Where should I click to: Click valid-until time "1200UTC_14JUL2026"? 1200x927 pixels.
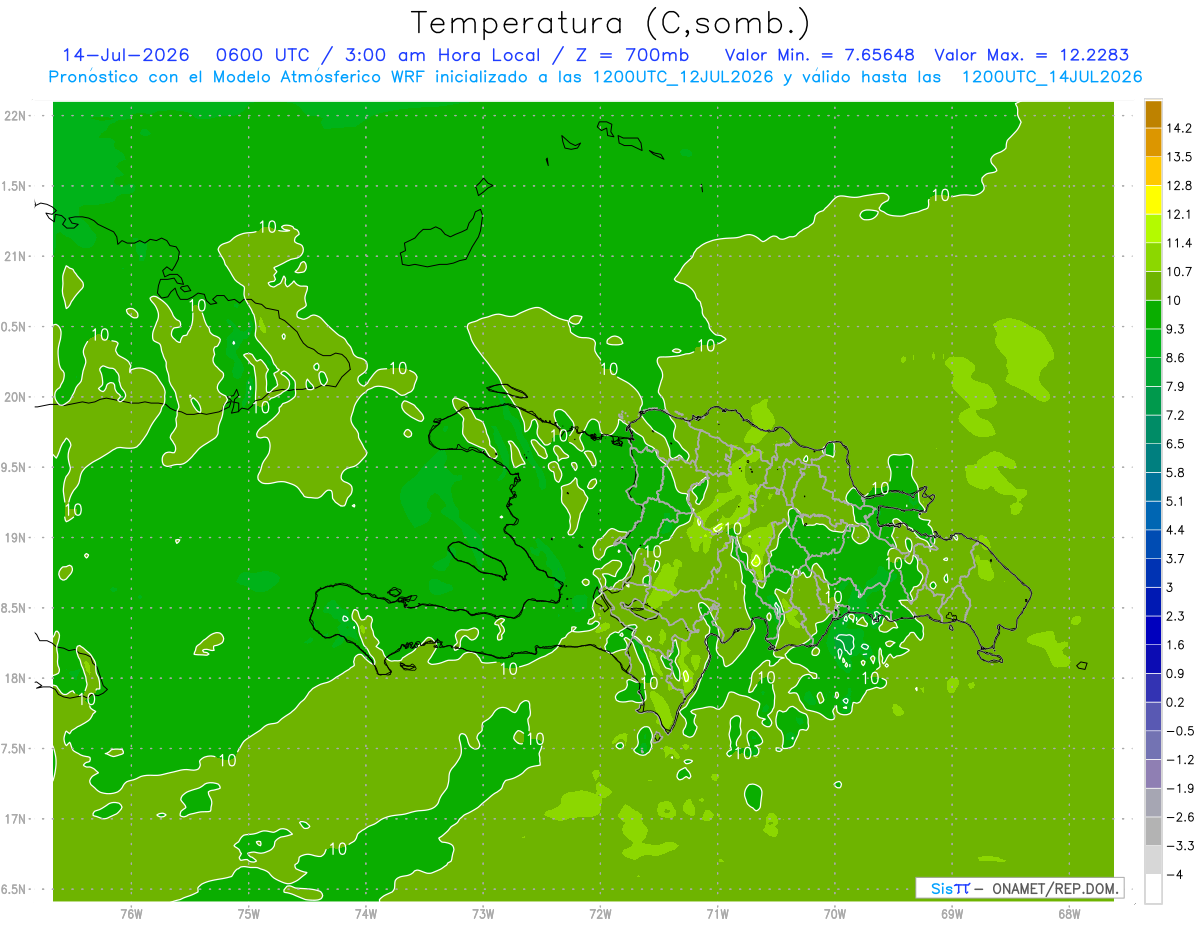click(x=1052, y=77)
